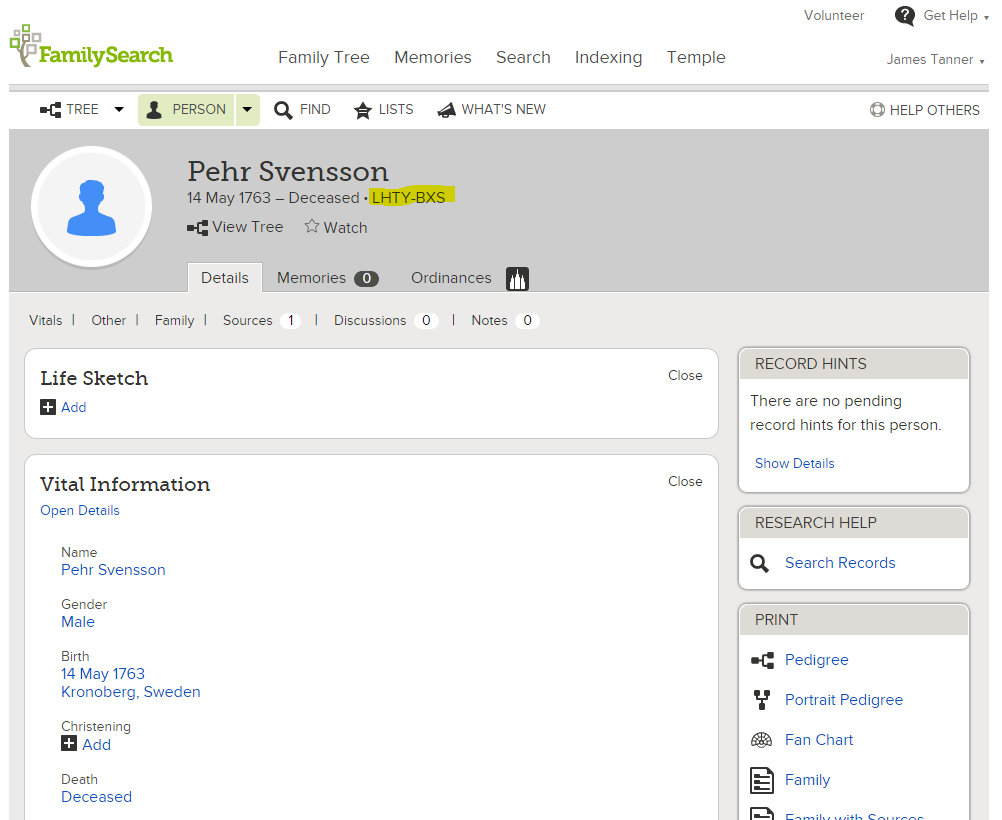This screenshot has height=820, width=1002.
Task: Click the megaphone What's New icon
Action: coord(446,110)
